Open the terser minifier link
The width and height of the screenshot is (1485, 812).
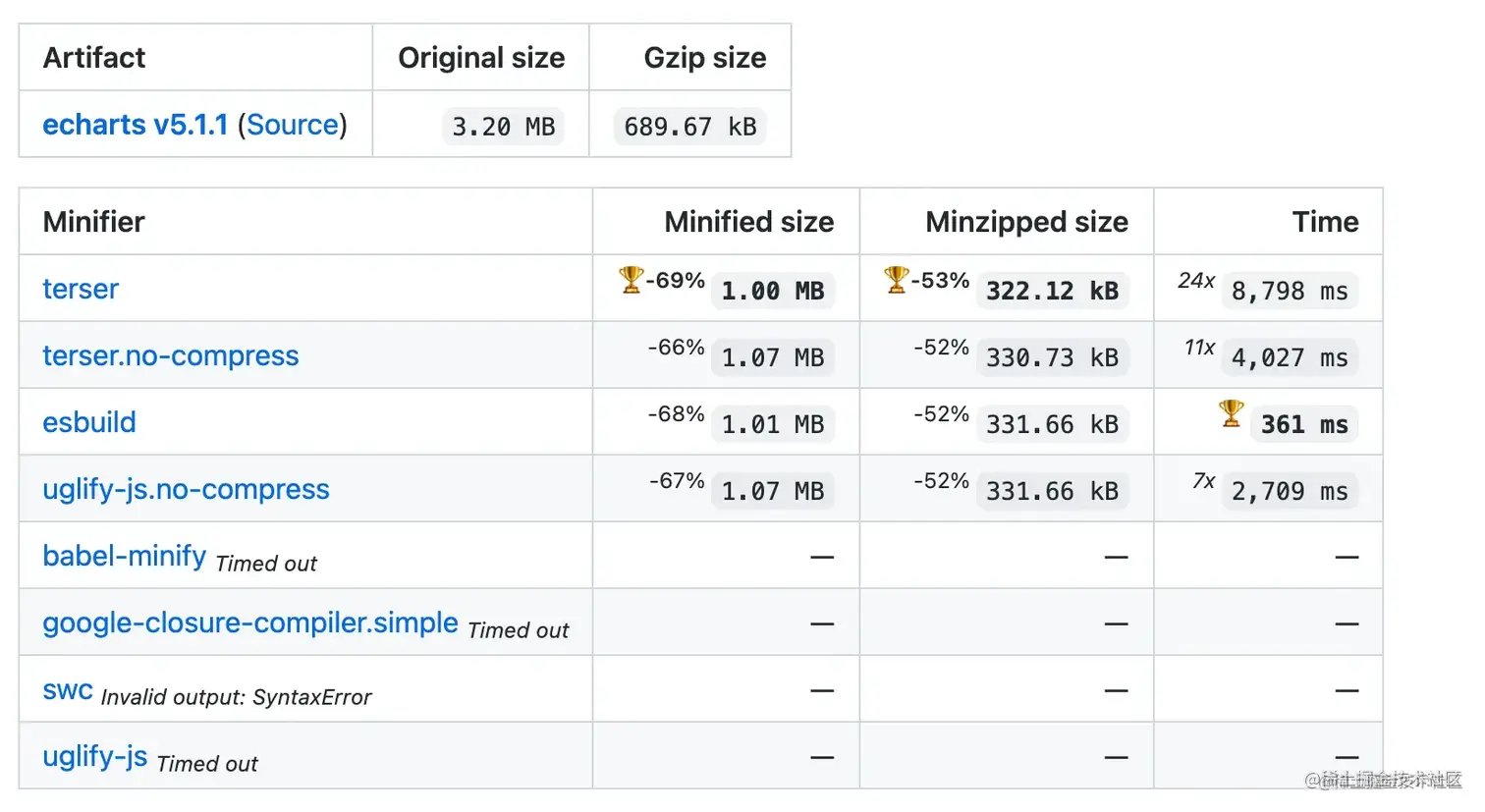tap(81, 289)
